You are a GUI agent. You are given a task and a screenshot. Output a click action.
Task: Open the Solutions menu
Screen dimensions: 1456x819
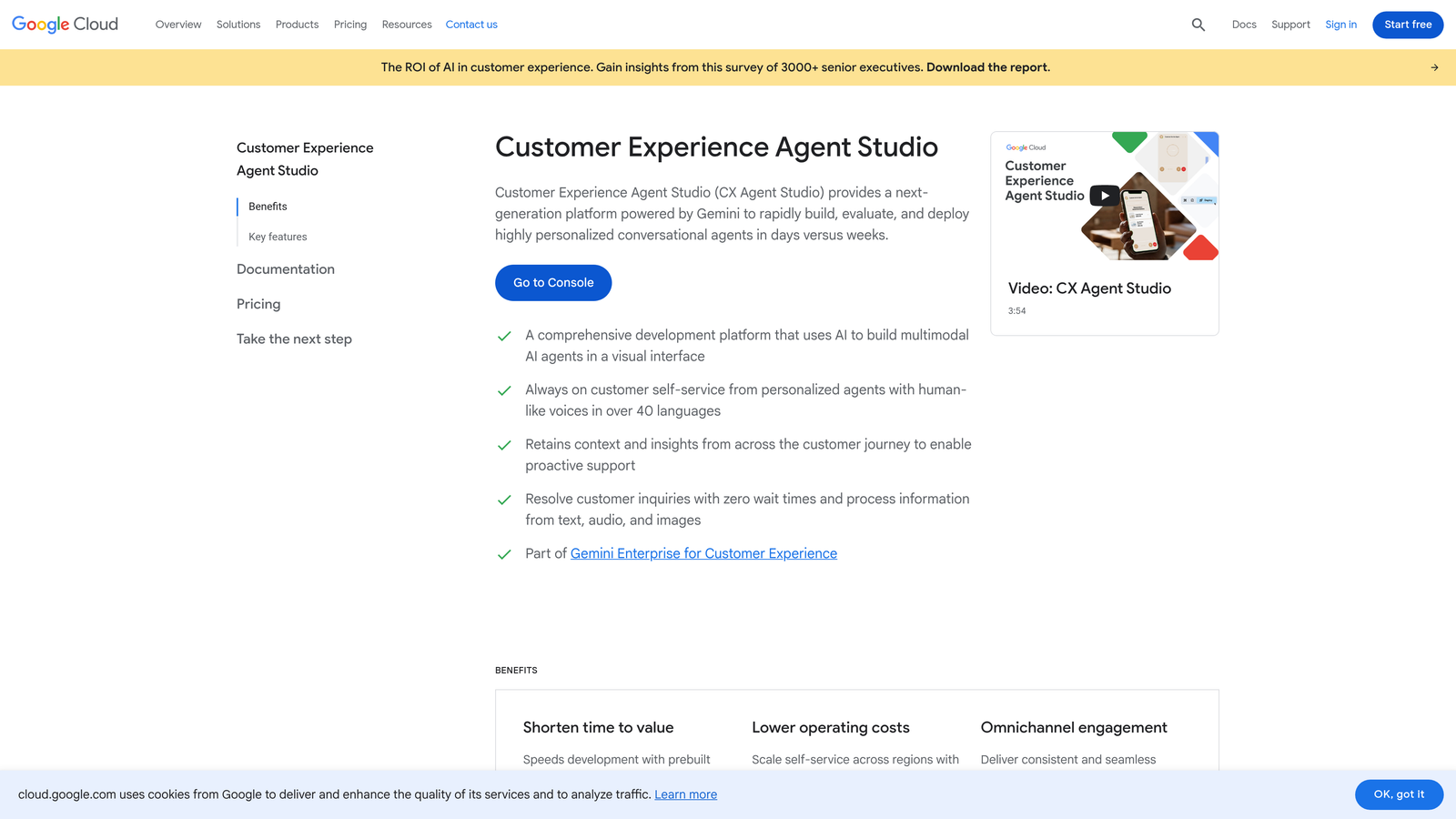coord(238,25)
